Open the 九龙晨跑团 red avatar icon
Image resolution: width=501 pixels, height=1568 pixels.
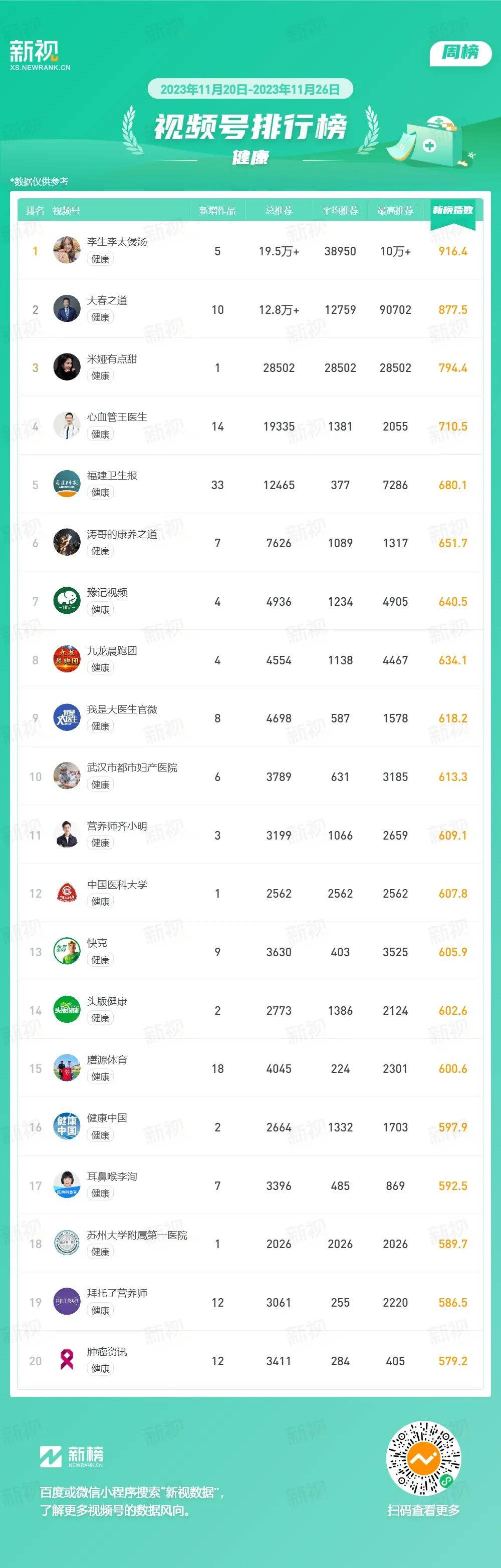(67, 659)
